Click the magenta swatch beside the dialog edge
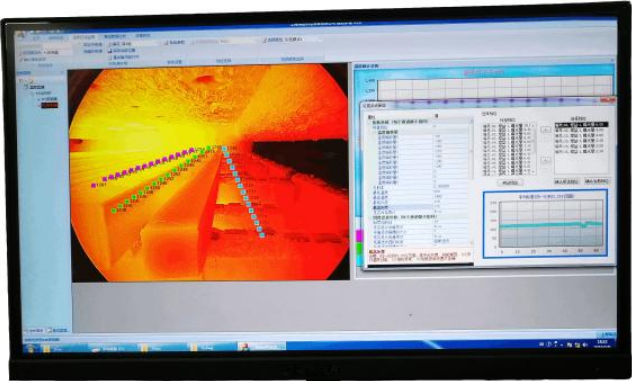The height and width of the screenshot is (381, 632). 360,235
